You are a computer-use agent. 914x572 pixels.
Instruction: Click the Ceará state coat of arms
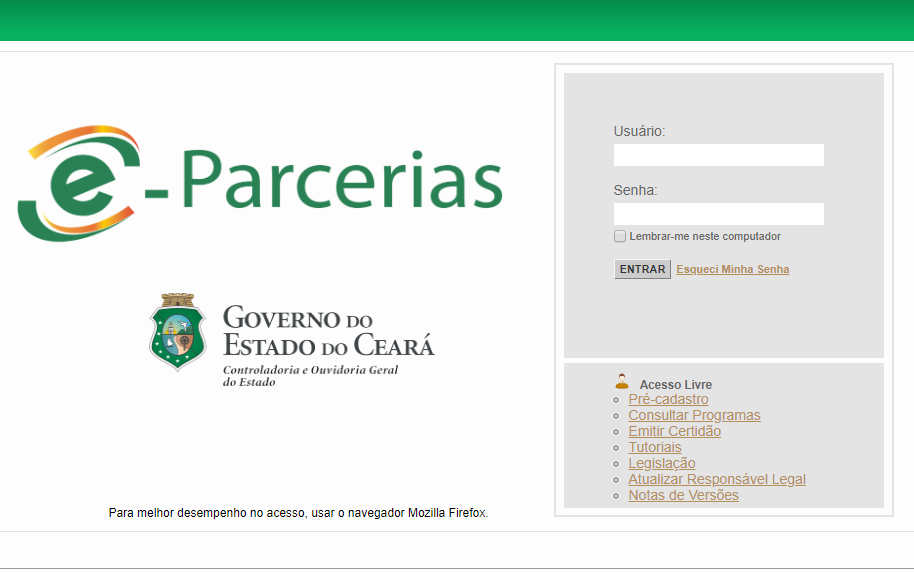(x=177, y=331)
